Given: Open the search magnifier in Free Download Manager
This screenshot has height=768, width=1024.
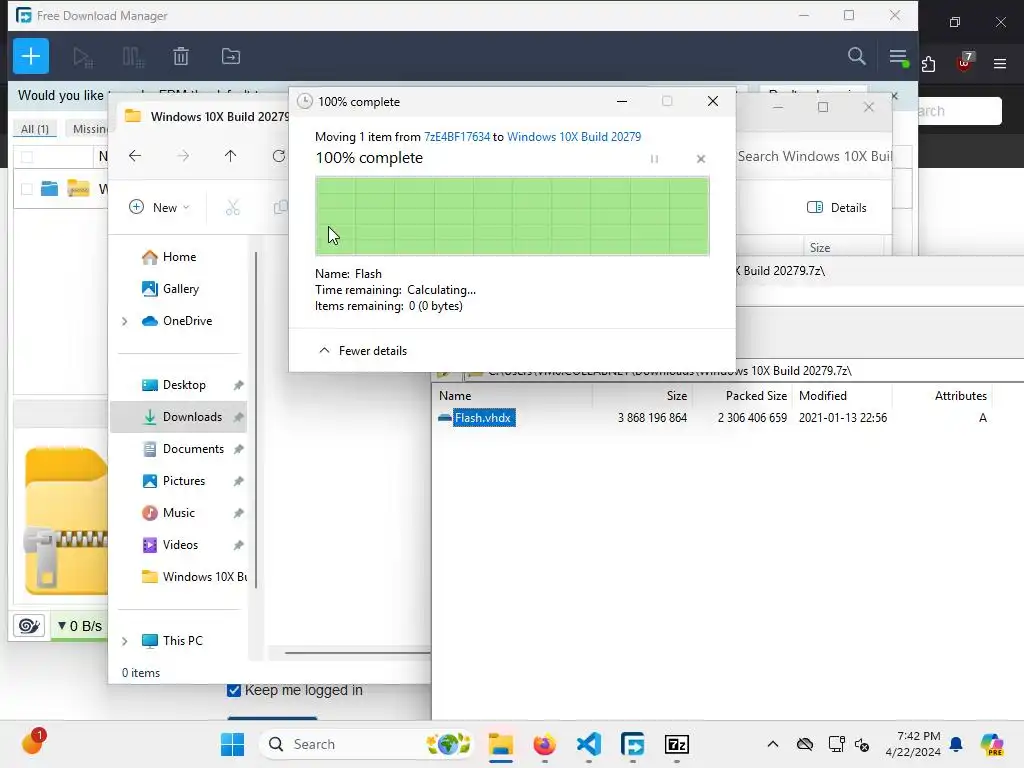Looking at the screenshot, I should (857, 56).
